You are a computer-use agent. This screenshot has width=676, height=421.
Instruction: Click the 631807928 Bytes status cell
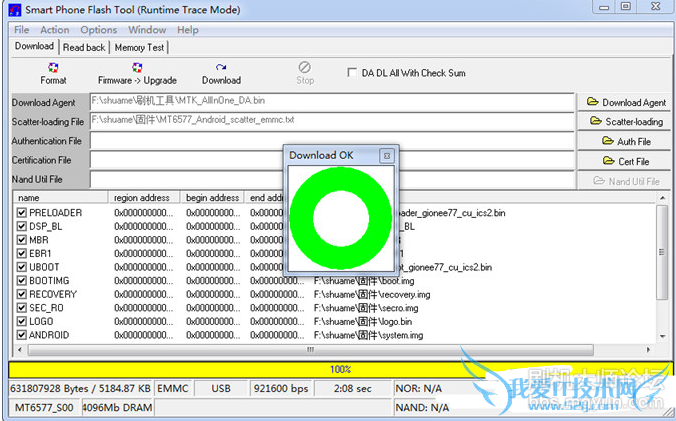coord(81,388)
